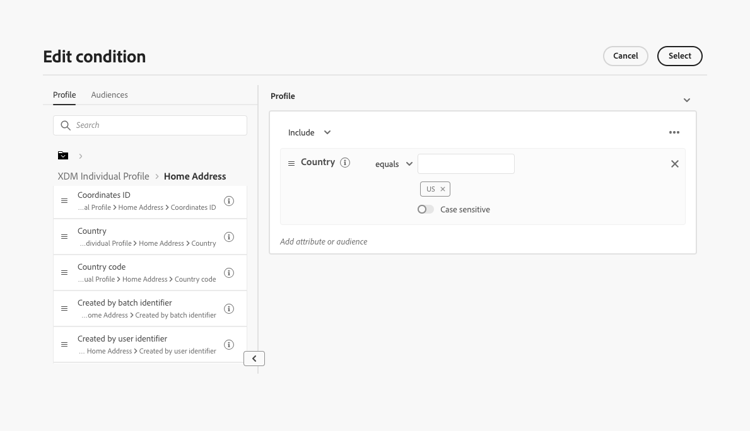The height and width of the screenshot is (431, 750).
Task: Open info for Coordinates ID attribute
Action: point(229,201)
